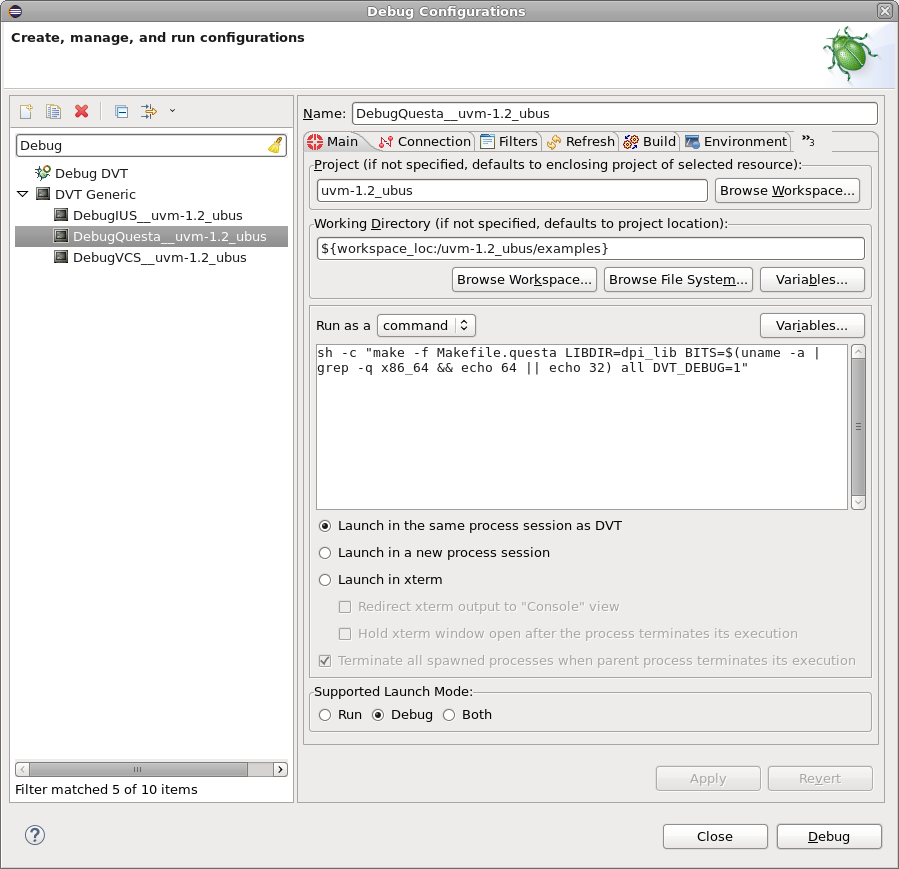Enable the Launch in xterm option
The width and height of the screenshot is (899, 869).
click(324, 579)
